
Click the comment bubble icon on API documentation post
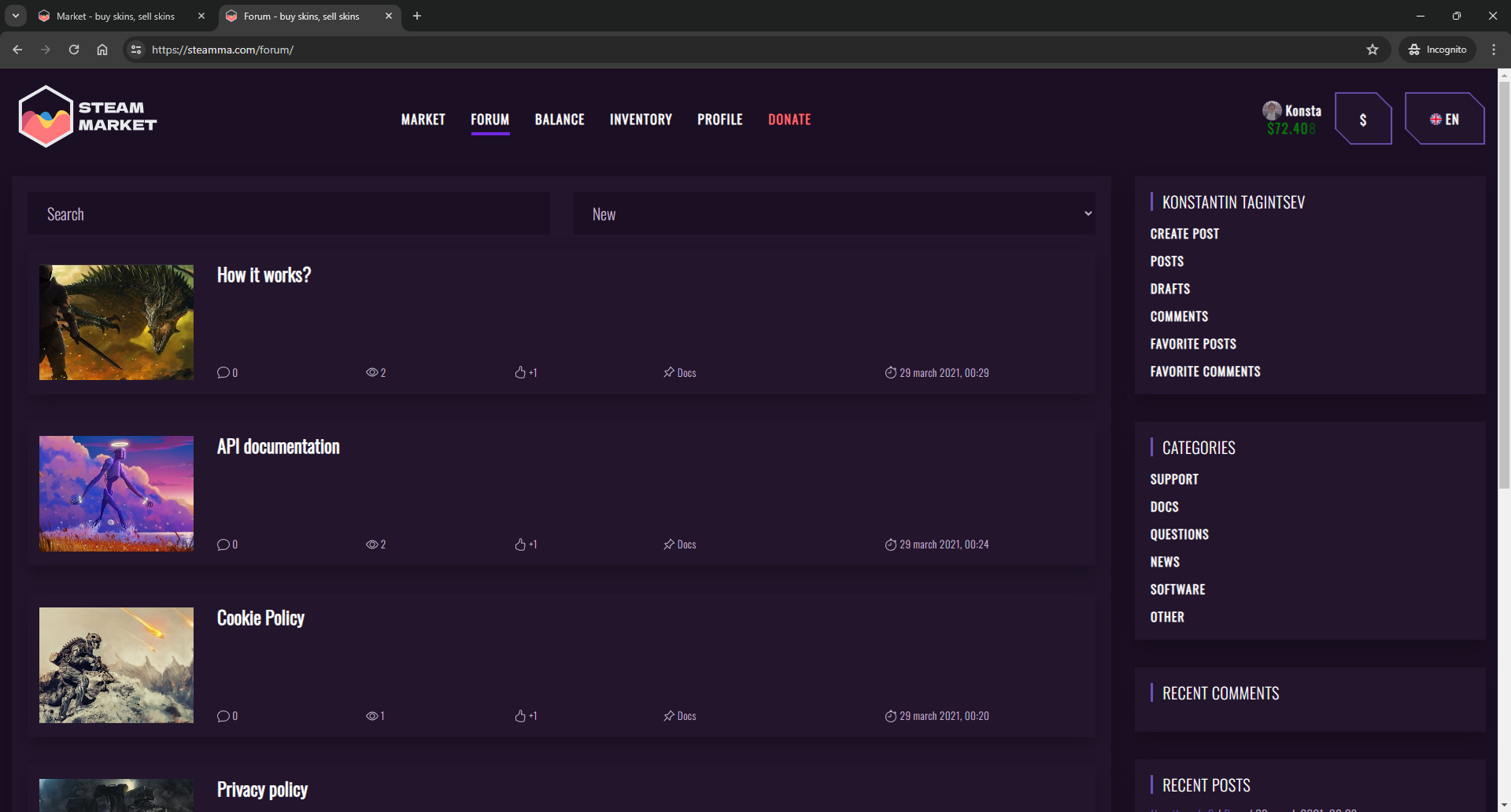coord(224,544)
